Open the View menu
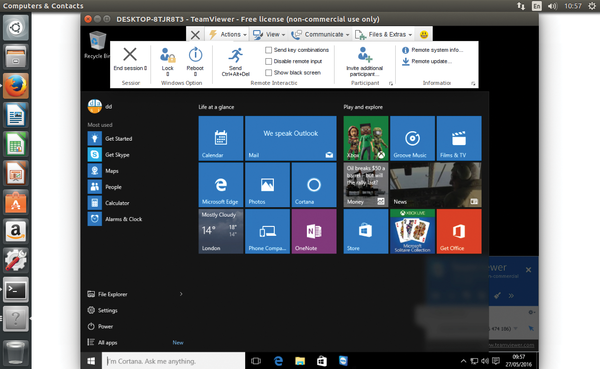The image size is (600, 369). click(269, 34)
